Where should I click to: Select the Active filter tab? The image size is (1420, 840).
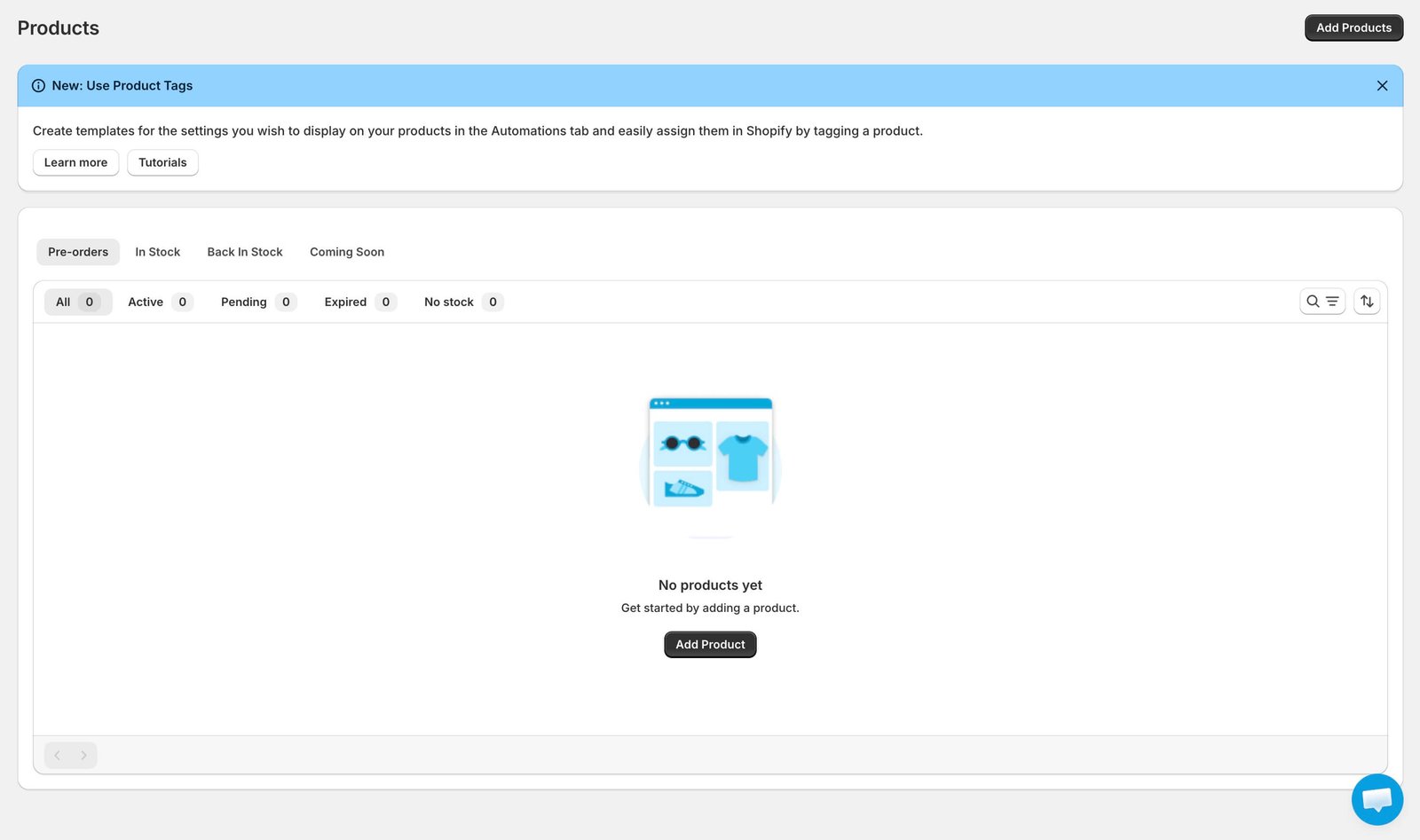coord(160,302)
